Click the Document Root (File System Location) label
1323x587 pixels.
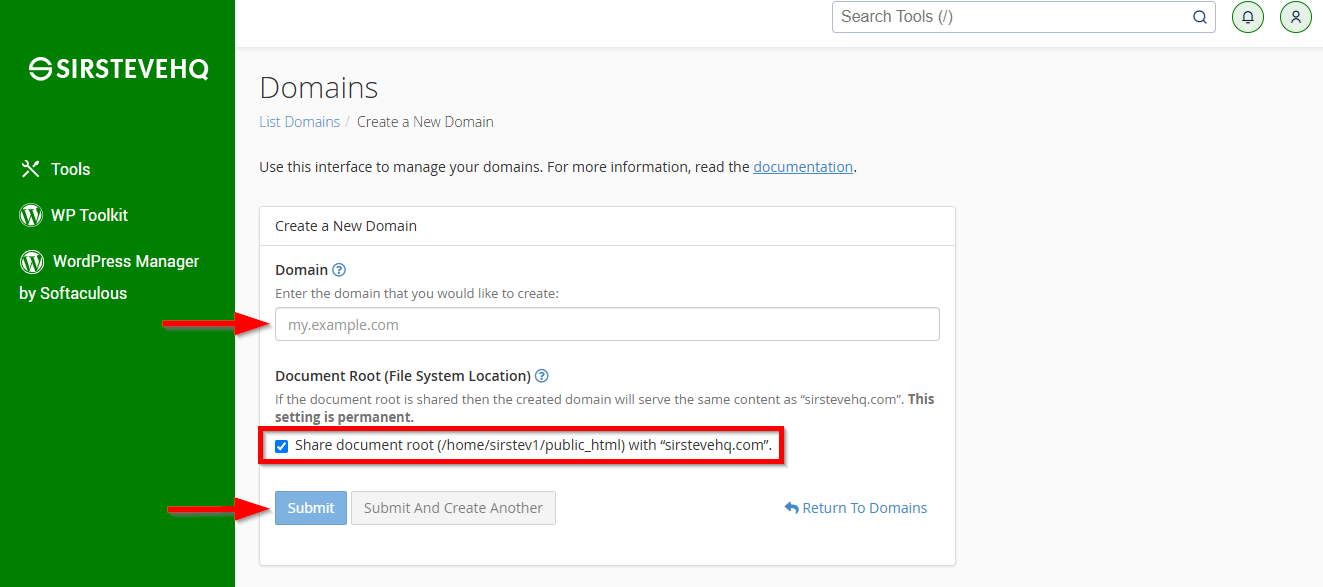pos(403,376)
